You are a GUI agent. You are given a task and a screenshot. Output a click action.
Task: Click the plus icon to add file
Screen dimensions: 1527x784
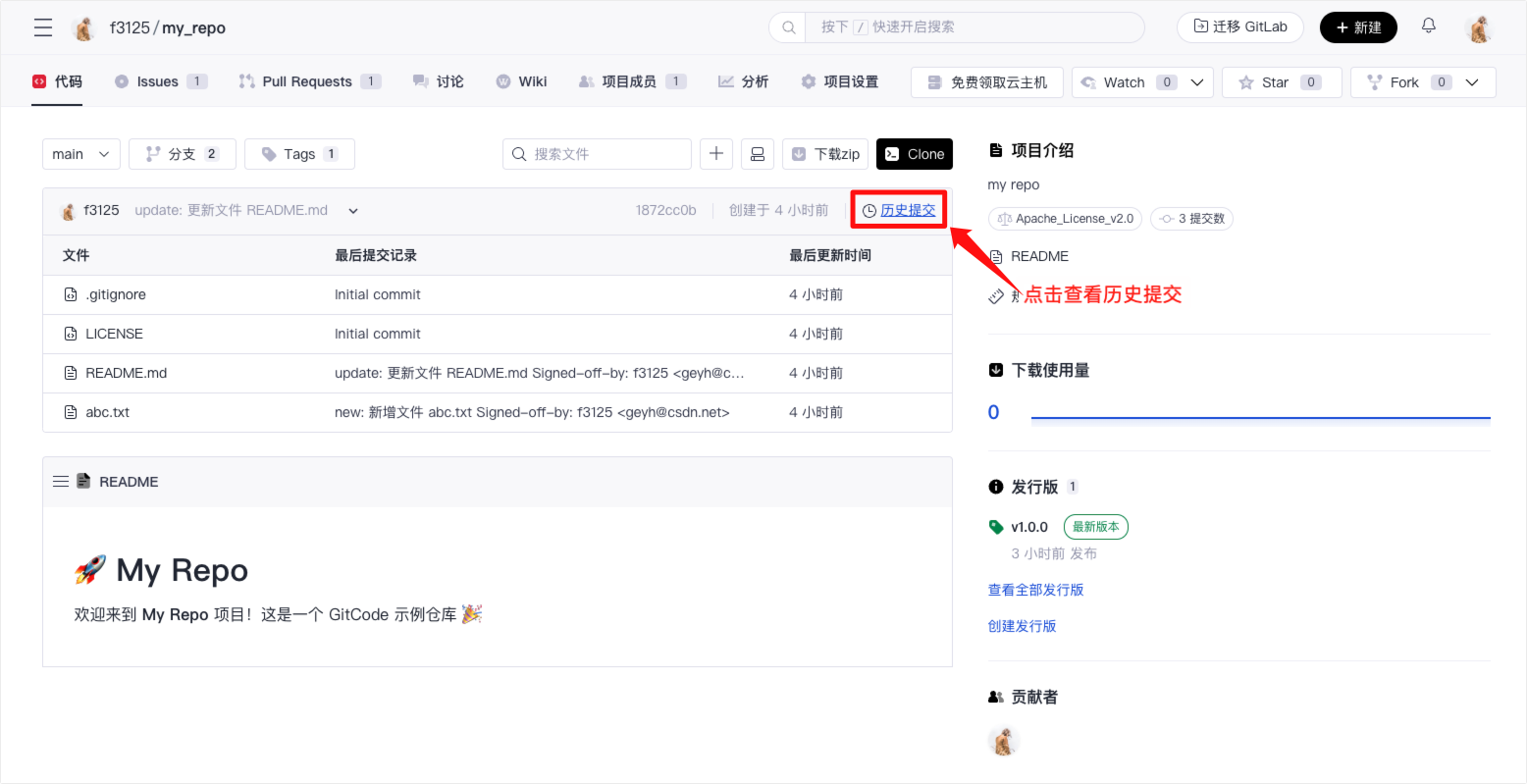(x=716, y=154)
